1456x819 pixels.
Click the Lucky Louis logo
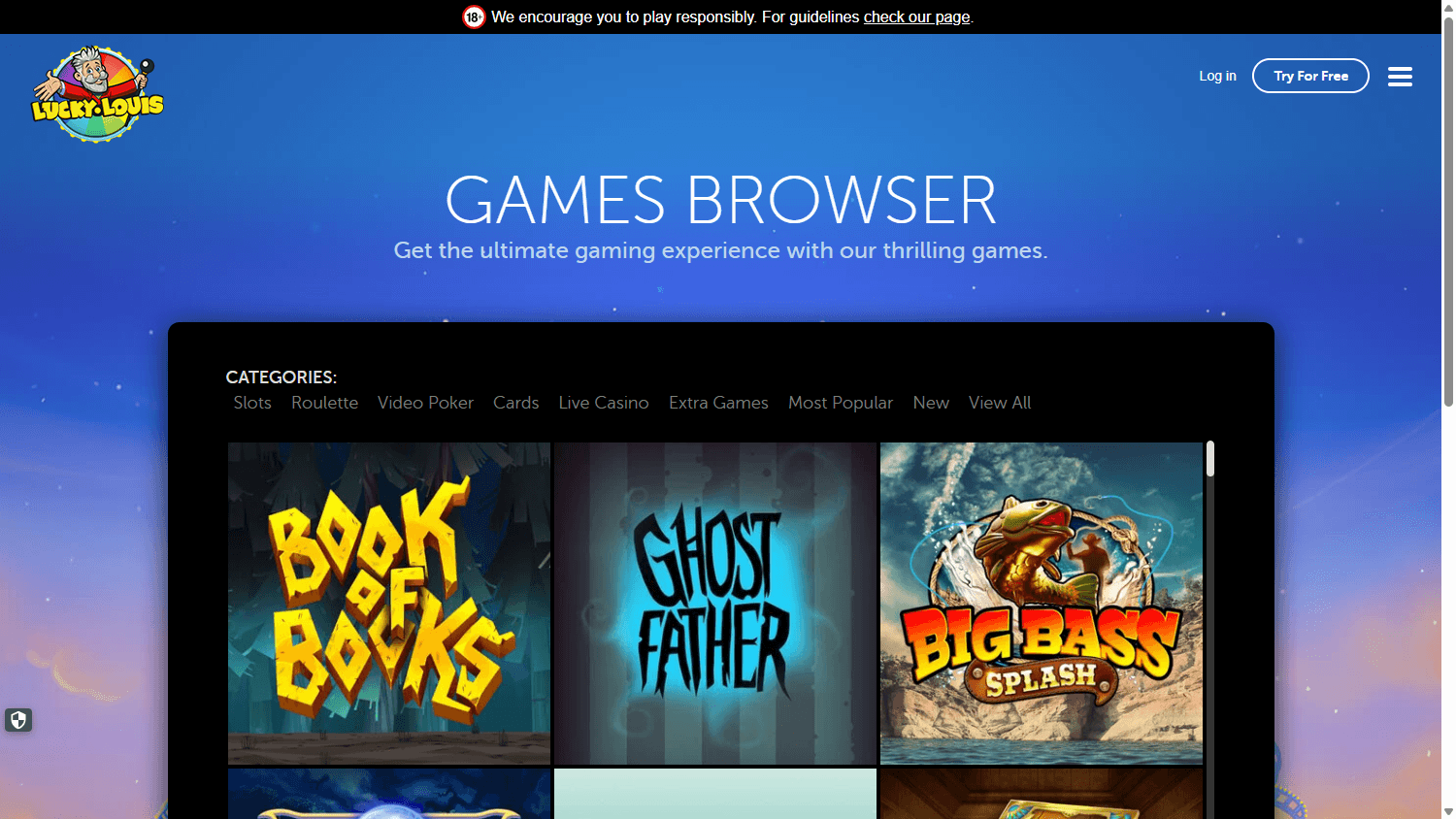tap(97, 94)
